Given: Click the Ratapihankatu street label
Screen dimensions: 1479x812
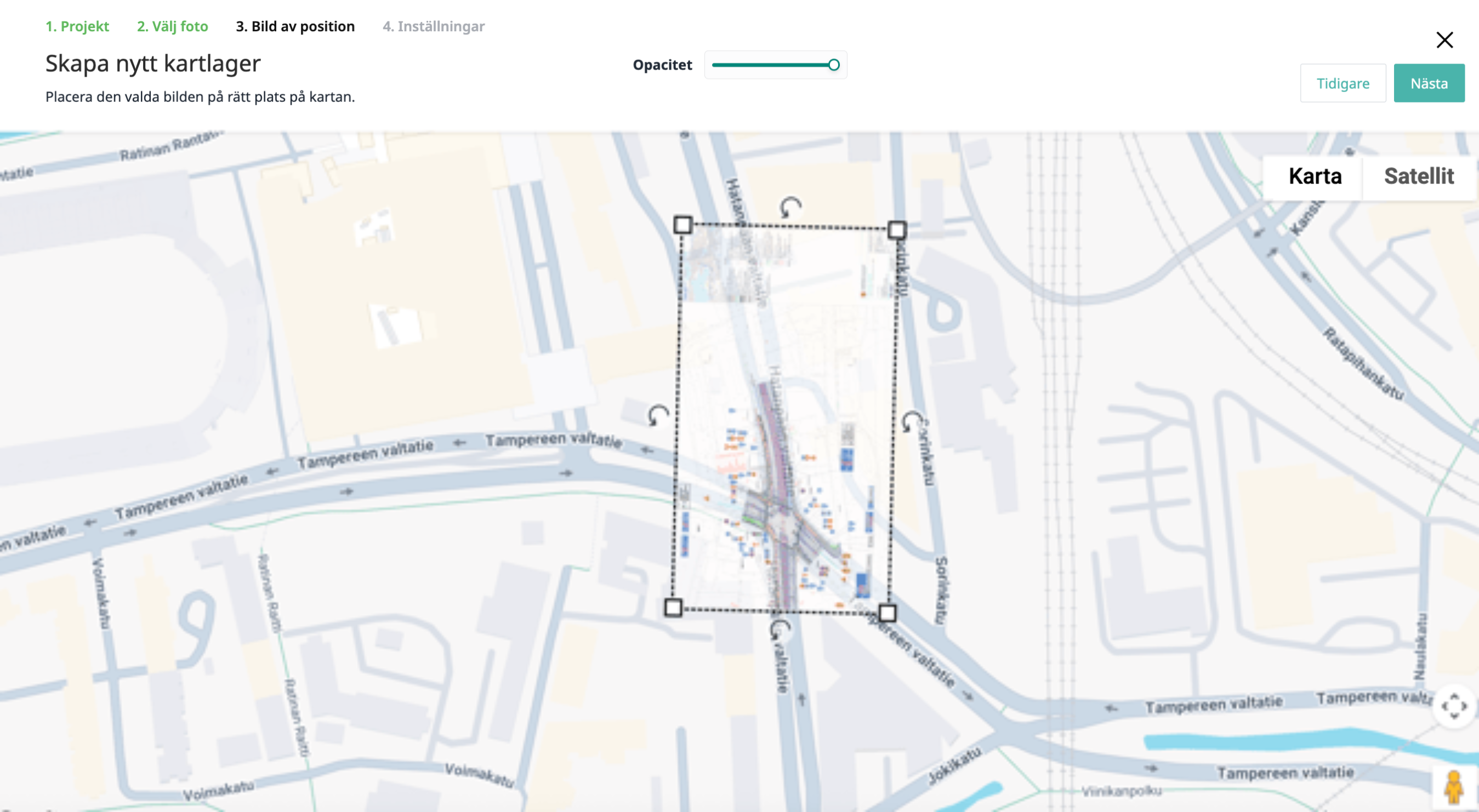Looking at the screenshot, I should (1363, 363).
